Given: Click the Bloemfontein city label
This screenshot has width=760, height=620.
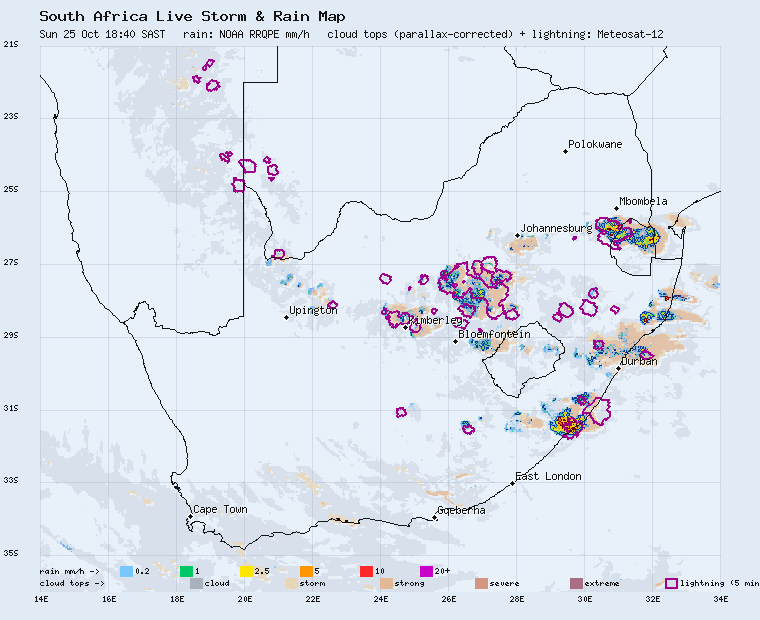Looking at the screenshot, I should (494, 334).
